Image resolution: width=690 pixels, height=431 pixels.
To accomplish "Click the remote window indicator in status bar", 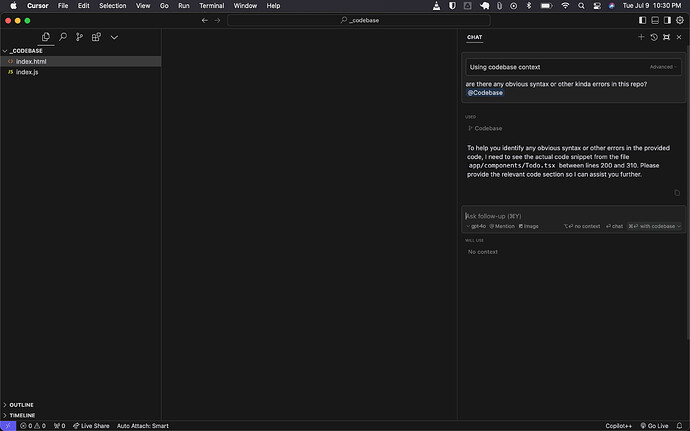I will point(8,426).
